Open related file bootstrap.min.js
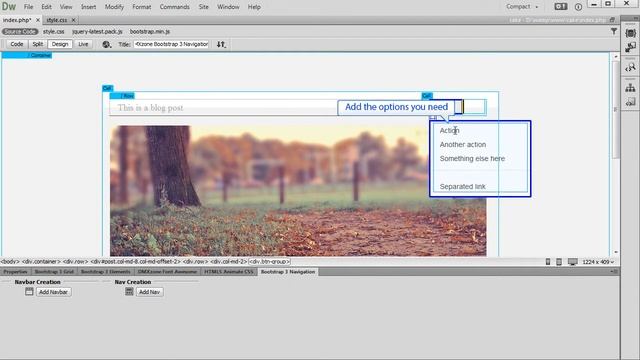The image size is (640, 360). pyautogui.click(x=150, y=31)
